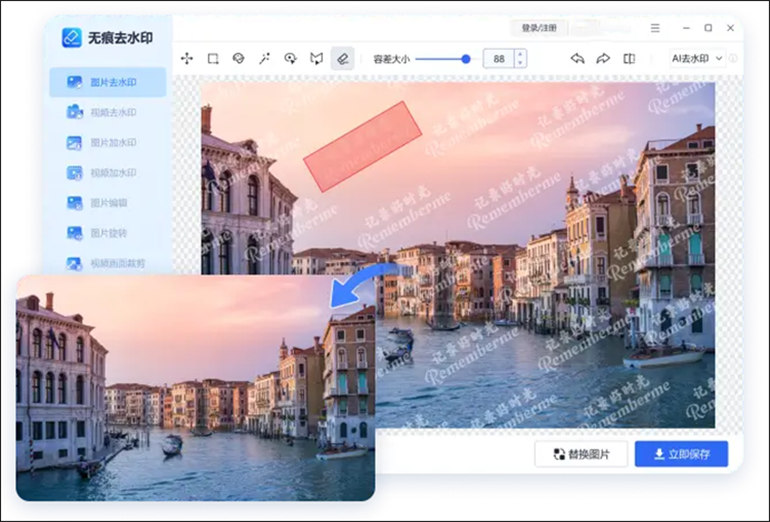Open 视频画面裁剪 in the sidebar
The image size is (770, 522).
tap(108, 263)
